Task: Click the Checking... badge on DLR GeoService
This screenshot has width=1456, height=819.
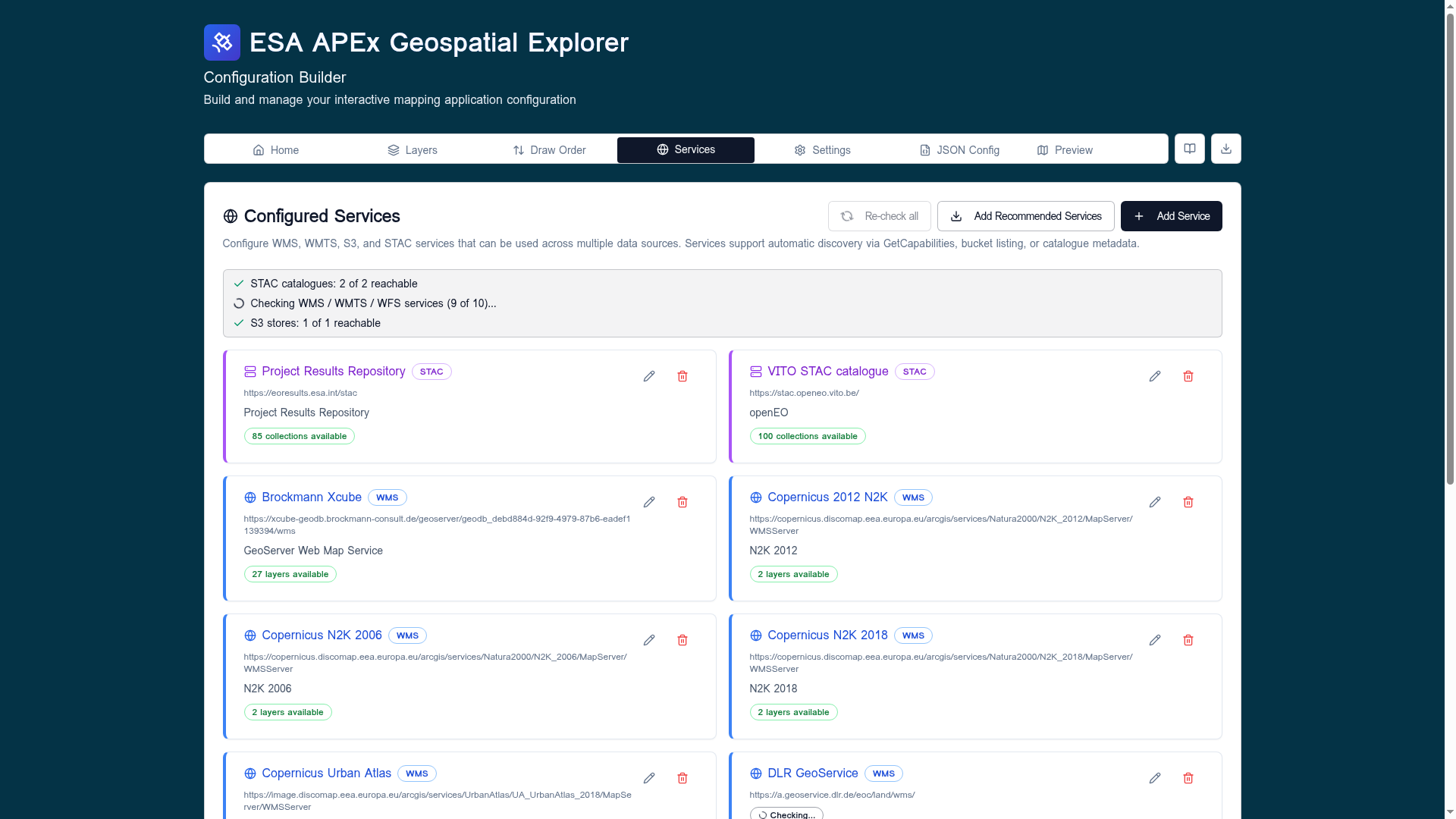Action: tap(786, 814)
